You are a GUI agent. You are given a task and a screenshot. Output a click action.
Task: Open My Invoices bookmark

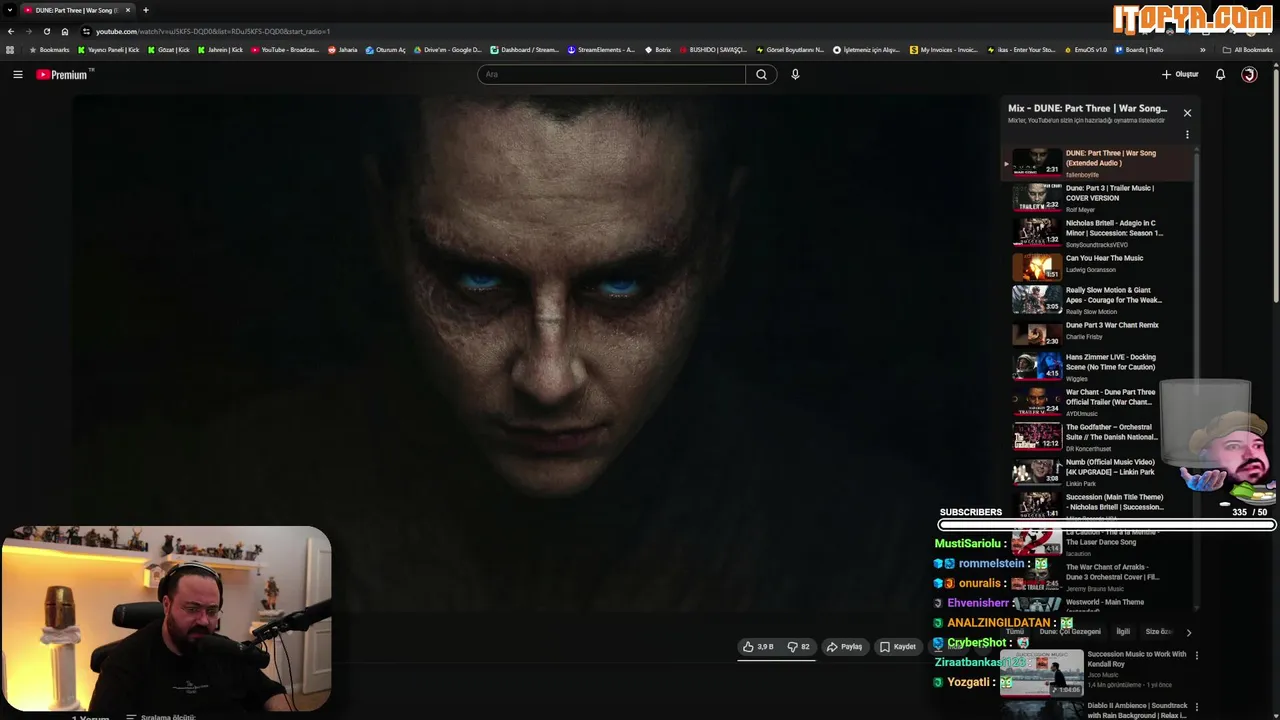click(943, 49)
